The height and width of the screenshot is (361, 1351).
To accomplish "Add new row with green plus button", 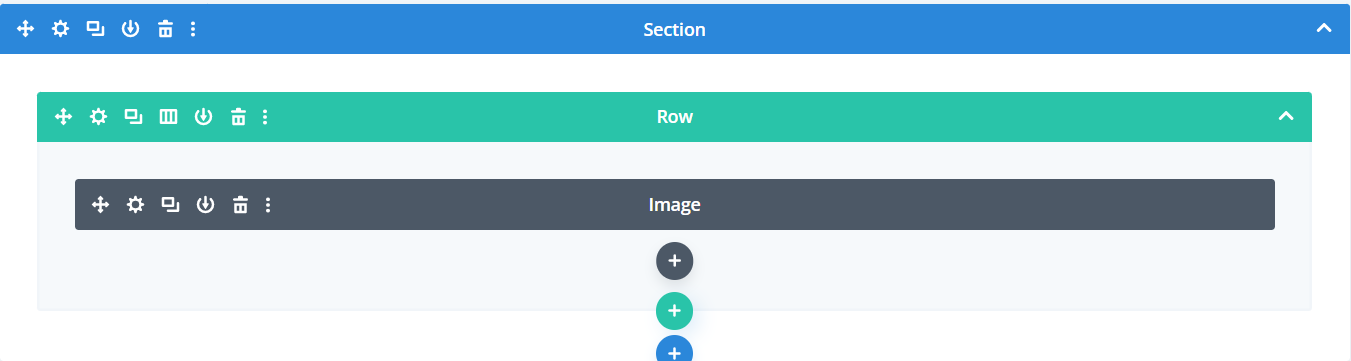I will point(675,311).
